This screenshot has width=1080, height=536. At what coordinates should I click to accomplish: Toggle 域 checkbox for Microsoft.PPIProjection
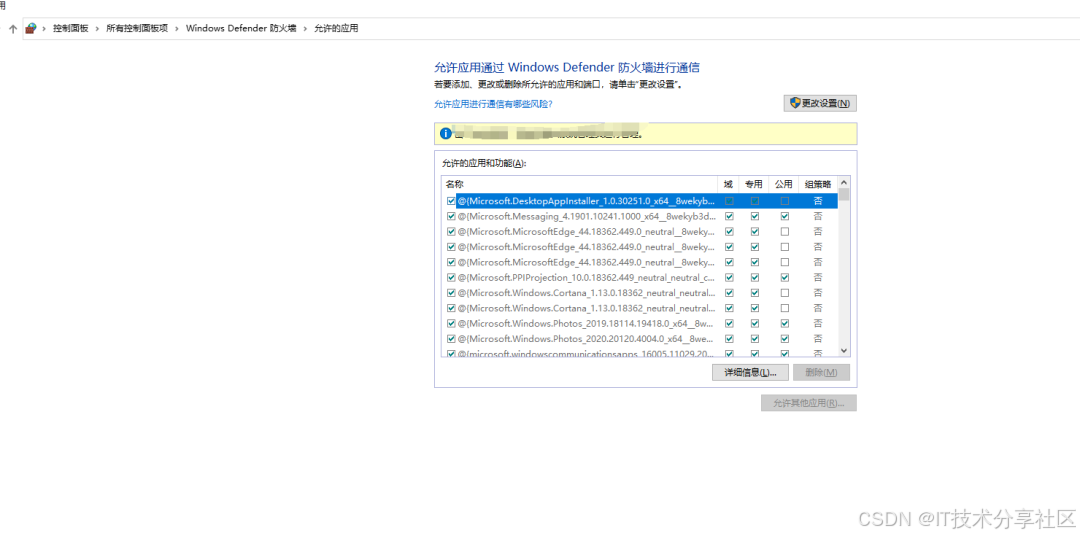[729, 278]
